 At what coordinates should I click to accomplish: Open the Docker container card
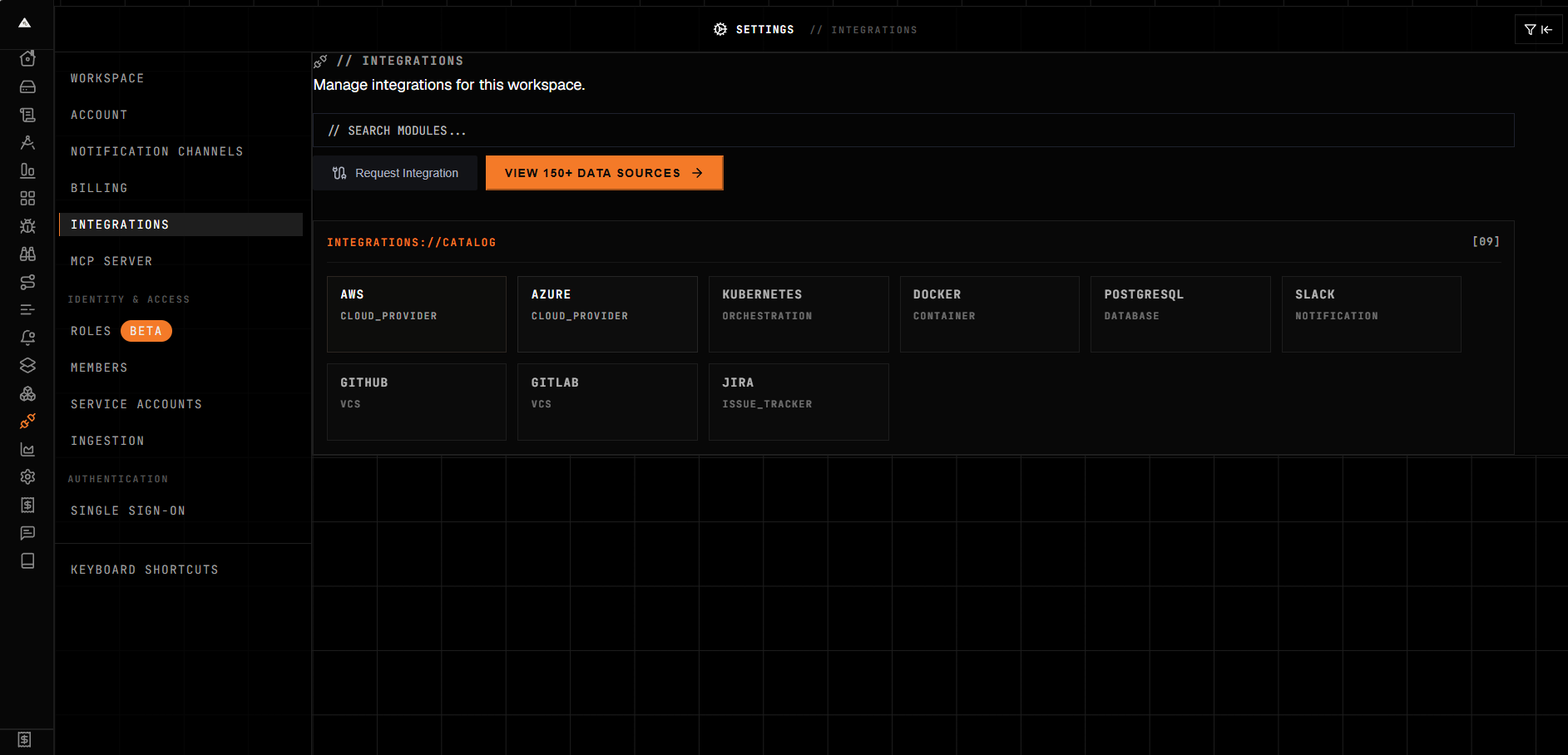click(990, 314)
